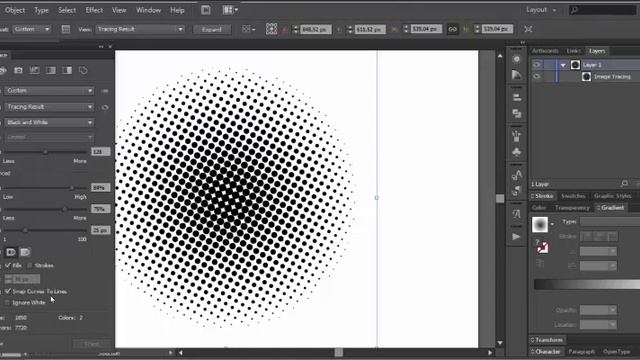Switch to the Swatches tab
The width and height of the screenshot is (640, 360).
[x=573, y=196]
